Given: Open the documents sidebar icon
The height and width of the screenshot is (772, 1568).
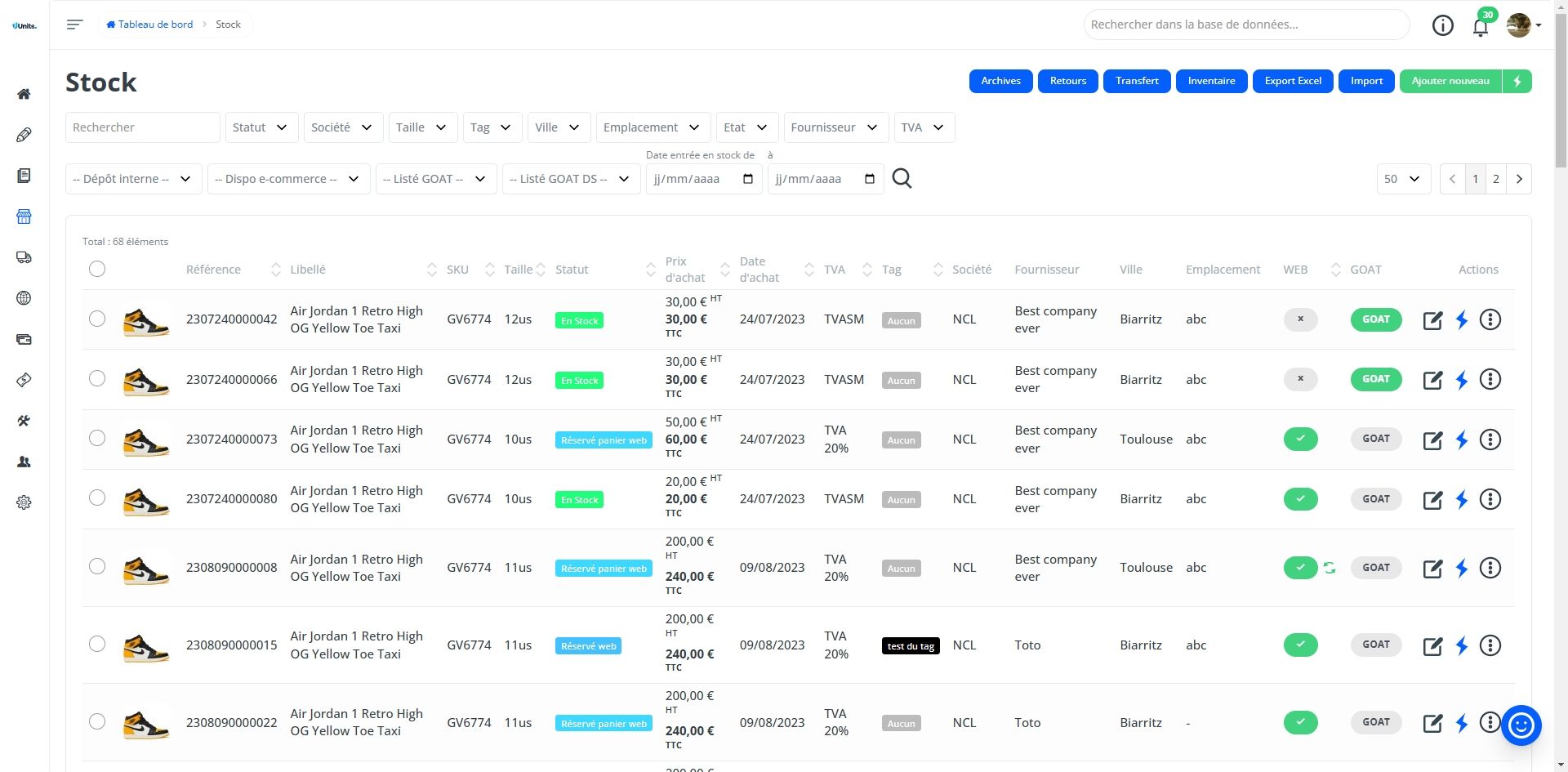Looking at the screenshot, I should pyautogui.click(x=24, y=176).
